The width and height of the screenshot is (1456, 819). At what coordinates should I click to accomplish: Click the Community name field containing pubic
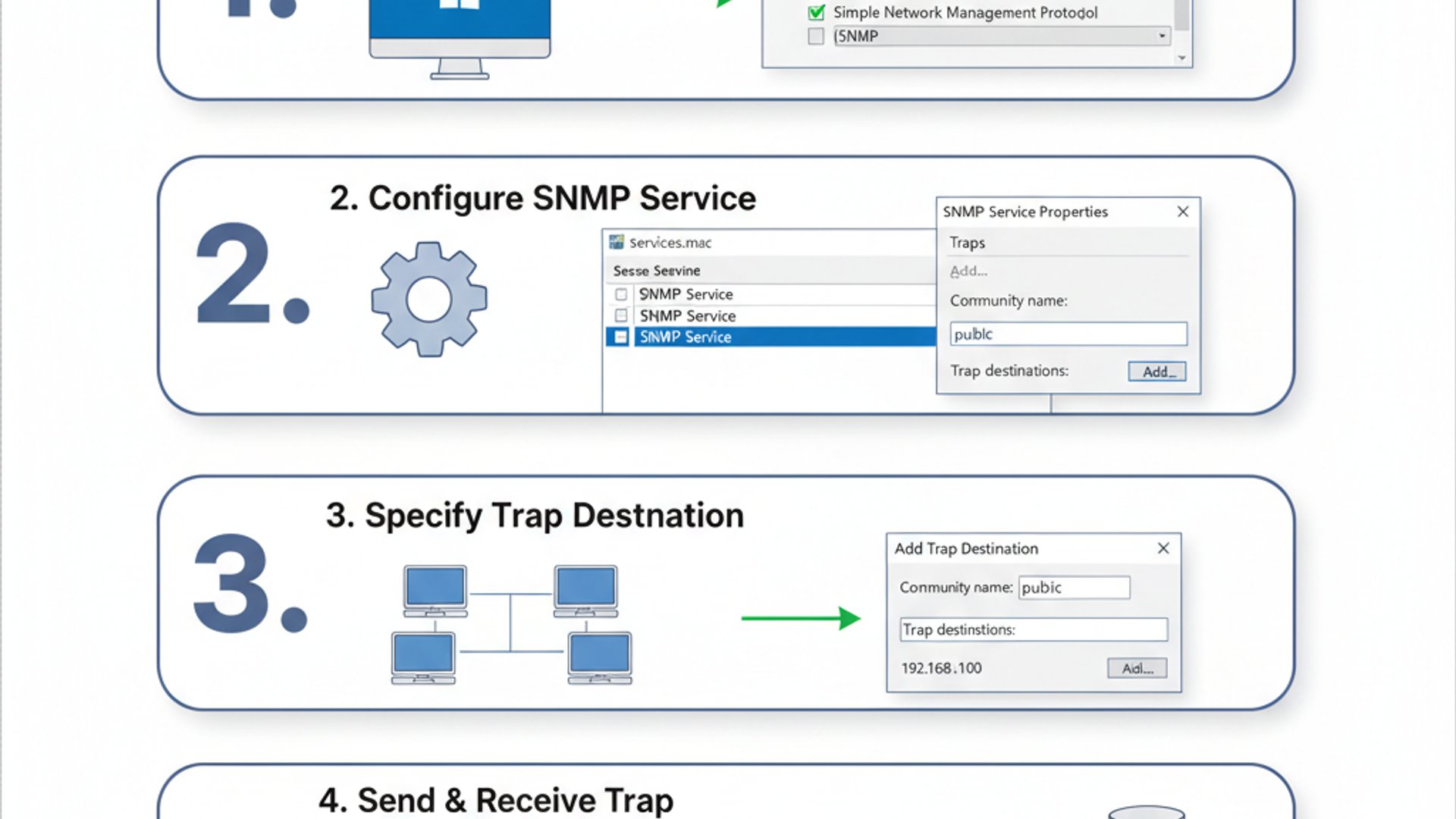pos(1074,588)
